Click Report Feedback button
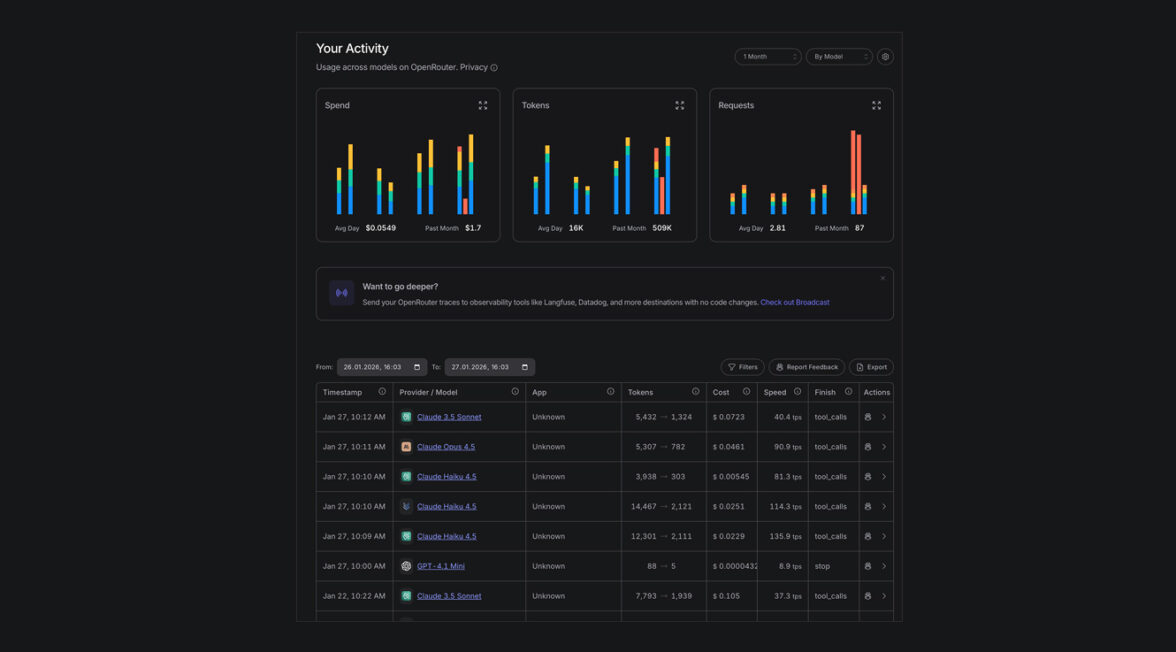This screenshot has width=1176, height=652. click(x=806, y=368)
